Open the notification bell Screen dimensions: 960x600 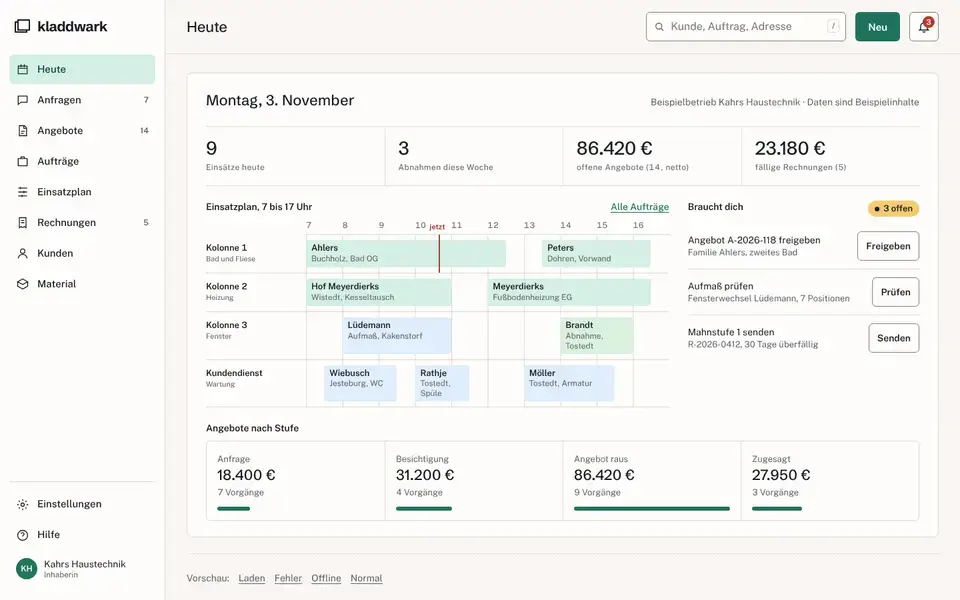coord(923,27)
